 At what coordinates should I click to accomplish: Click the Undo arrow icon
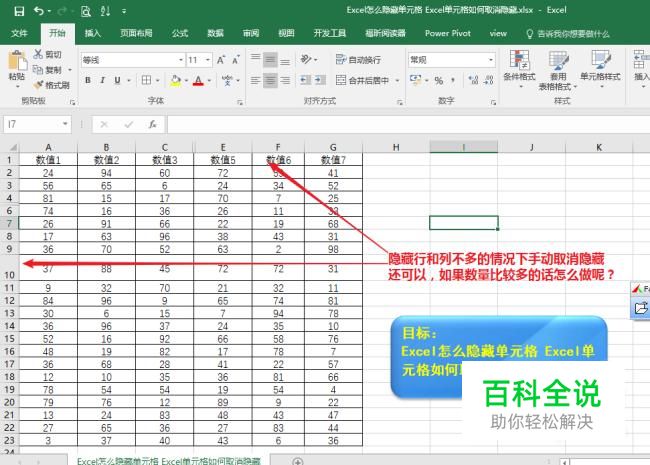pos(39,11)
